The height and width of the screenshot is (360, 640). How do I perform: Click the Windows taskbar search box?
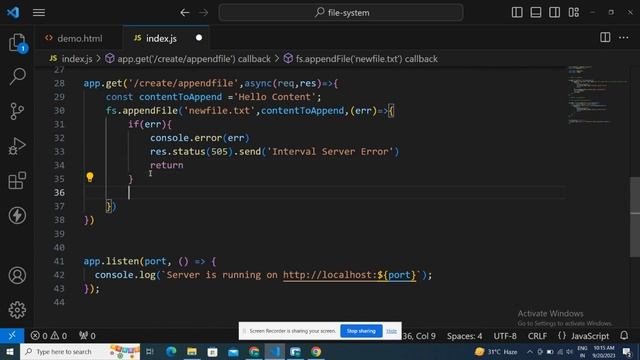click(80, 351)
